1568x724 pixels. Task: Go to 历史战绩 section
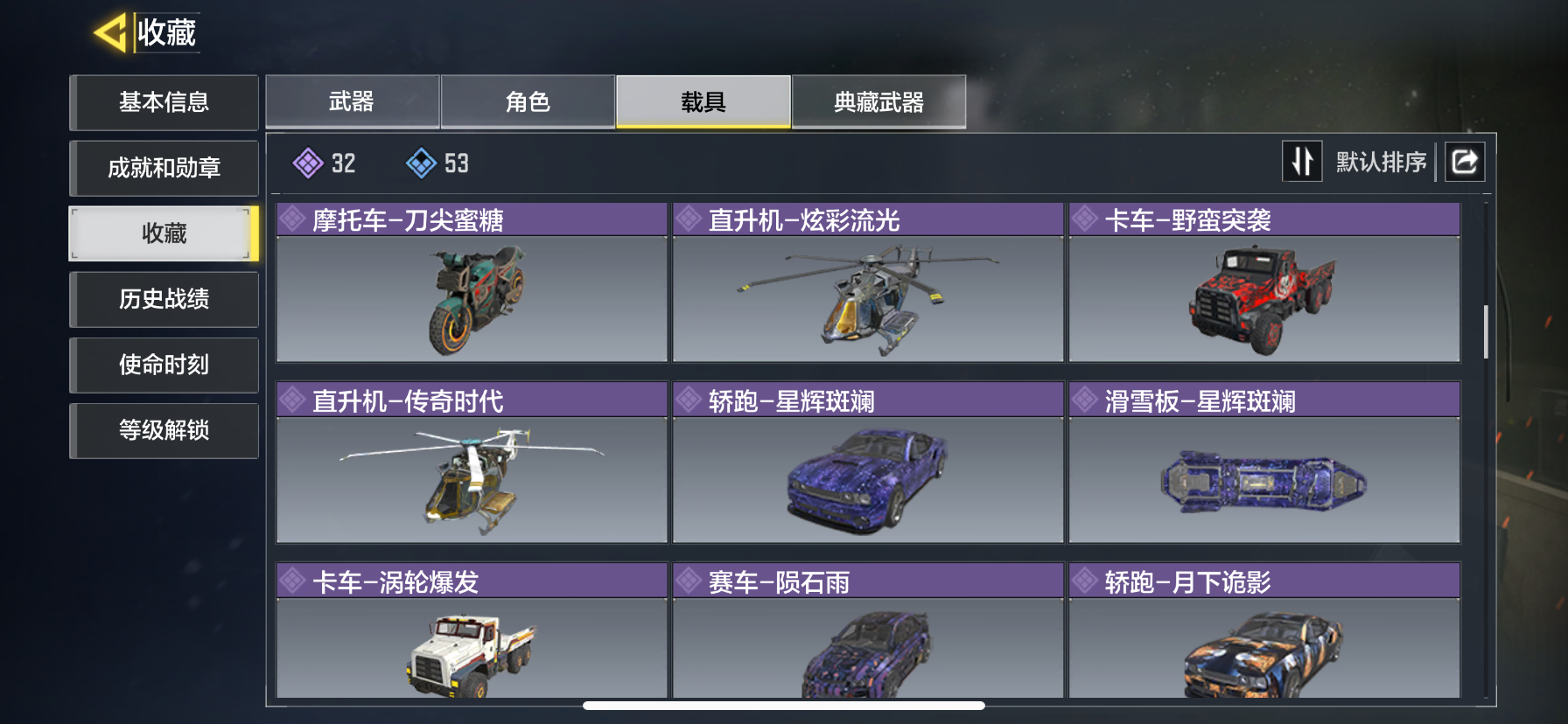pos(164,299)
